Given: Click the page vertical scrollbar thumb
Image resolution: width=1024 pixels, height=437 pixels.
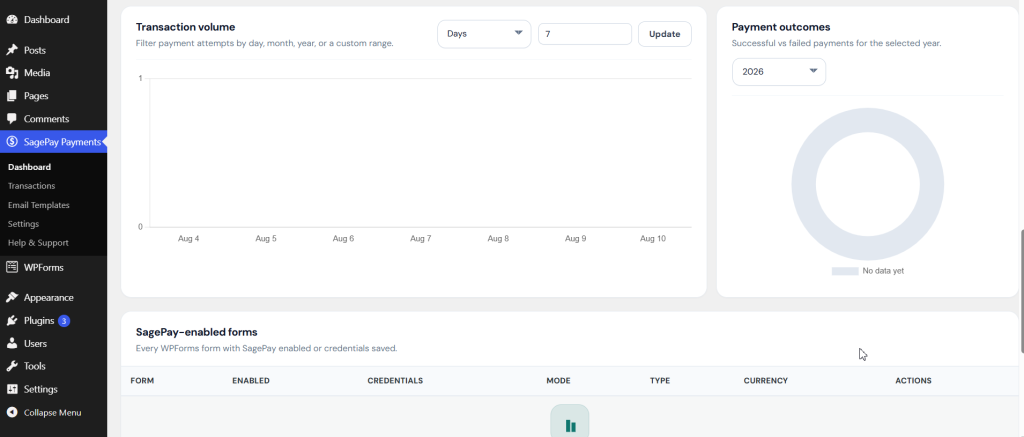Looking at the screenshot, I should click(1021, 291).
